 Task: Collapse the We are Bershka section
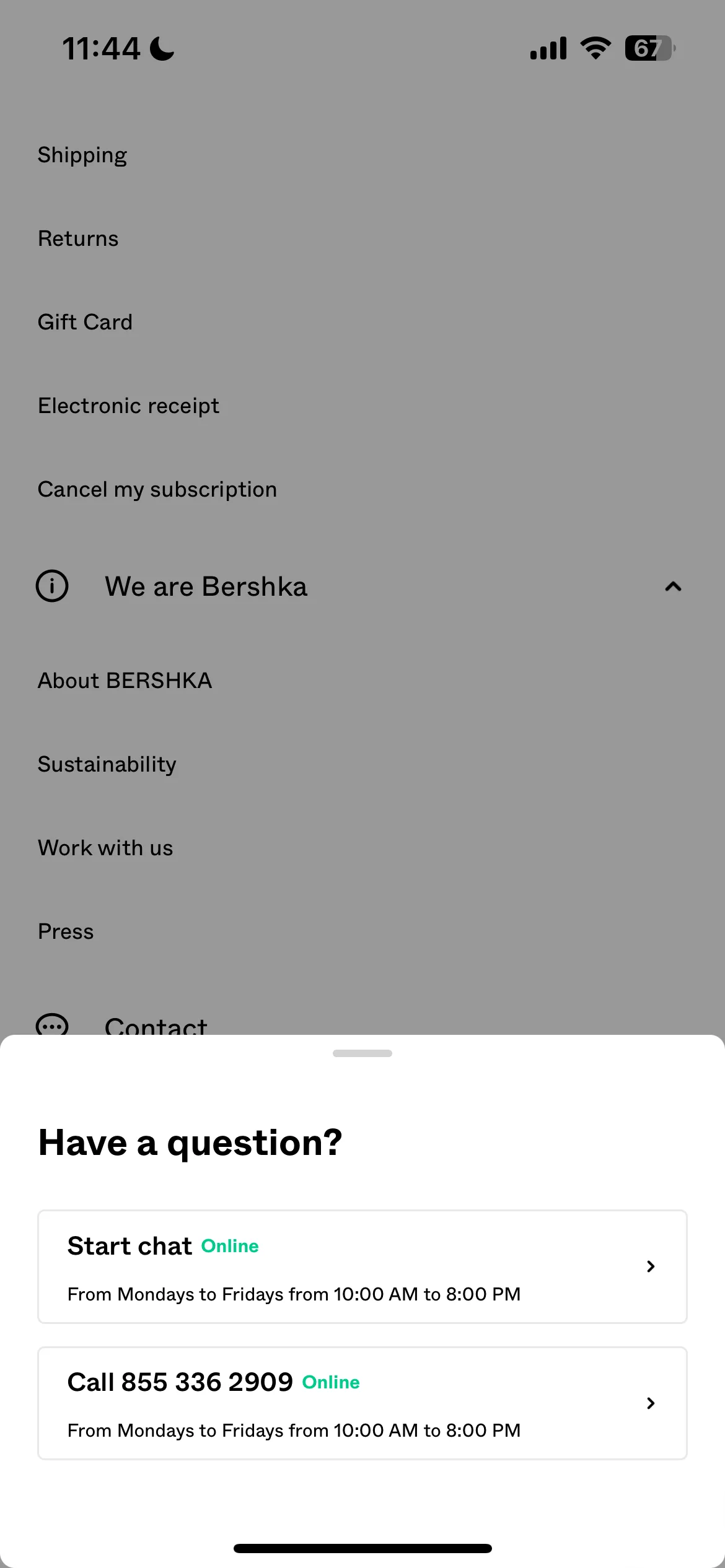coord(673,586)
